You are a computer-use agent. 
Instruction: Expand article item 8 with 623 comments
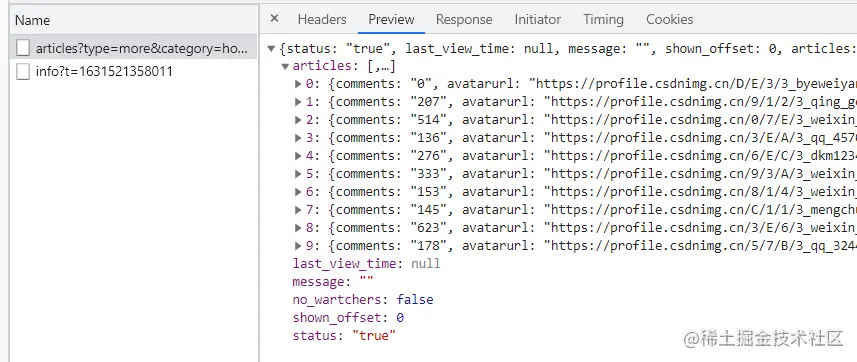click(x=298, y=227)
